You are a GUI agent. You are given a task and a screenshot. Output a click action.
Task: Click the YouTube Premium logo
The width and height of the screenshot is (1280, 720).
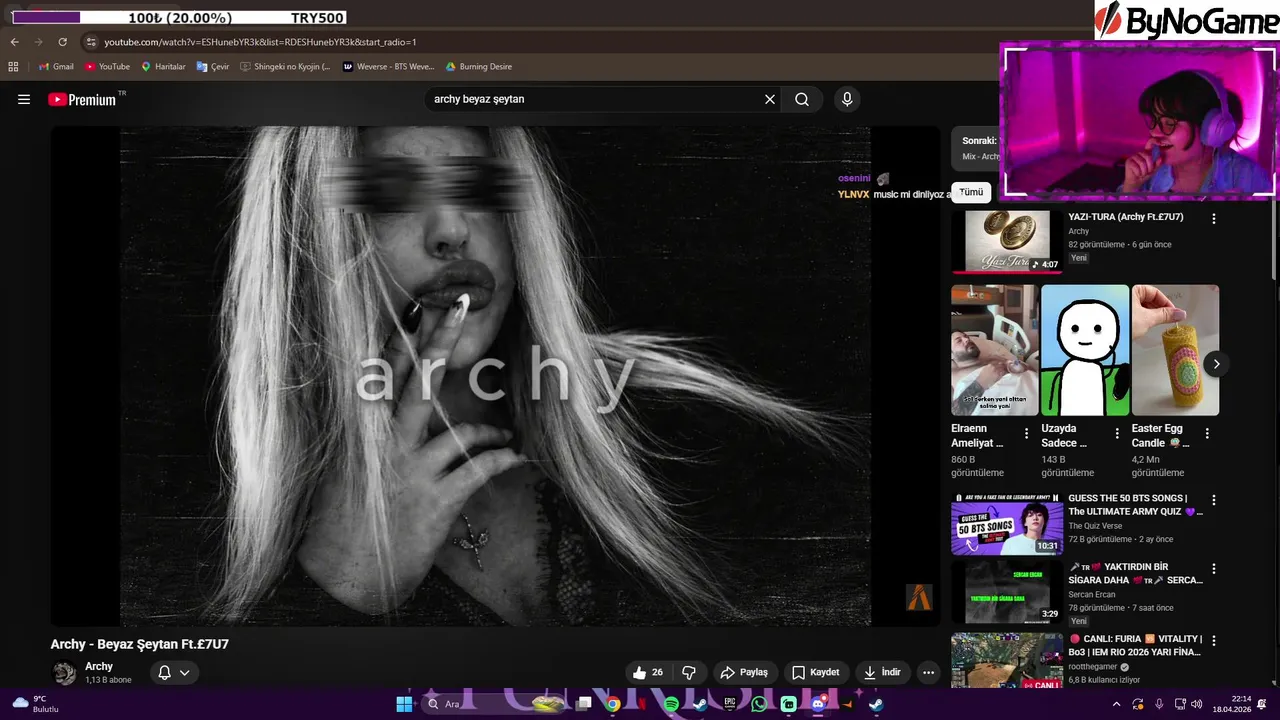tap(82, 100)
